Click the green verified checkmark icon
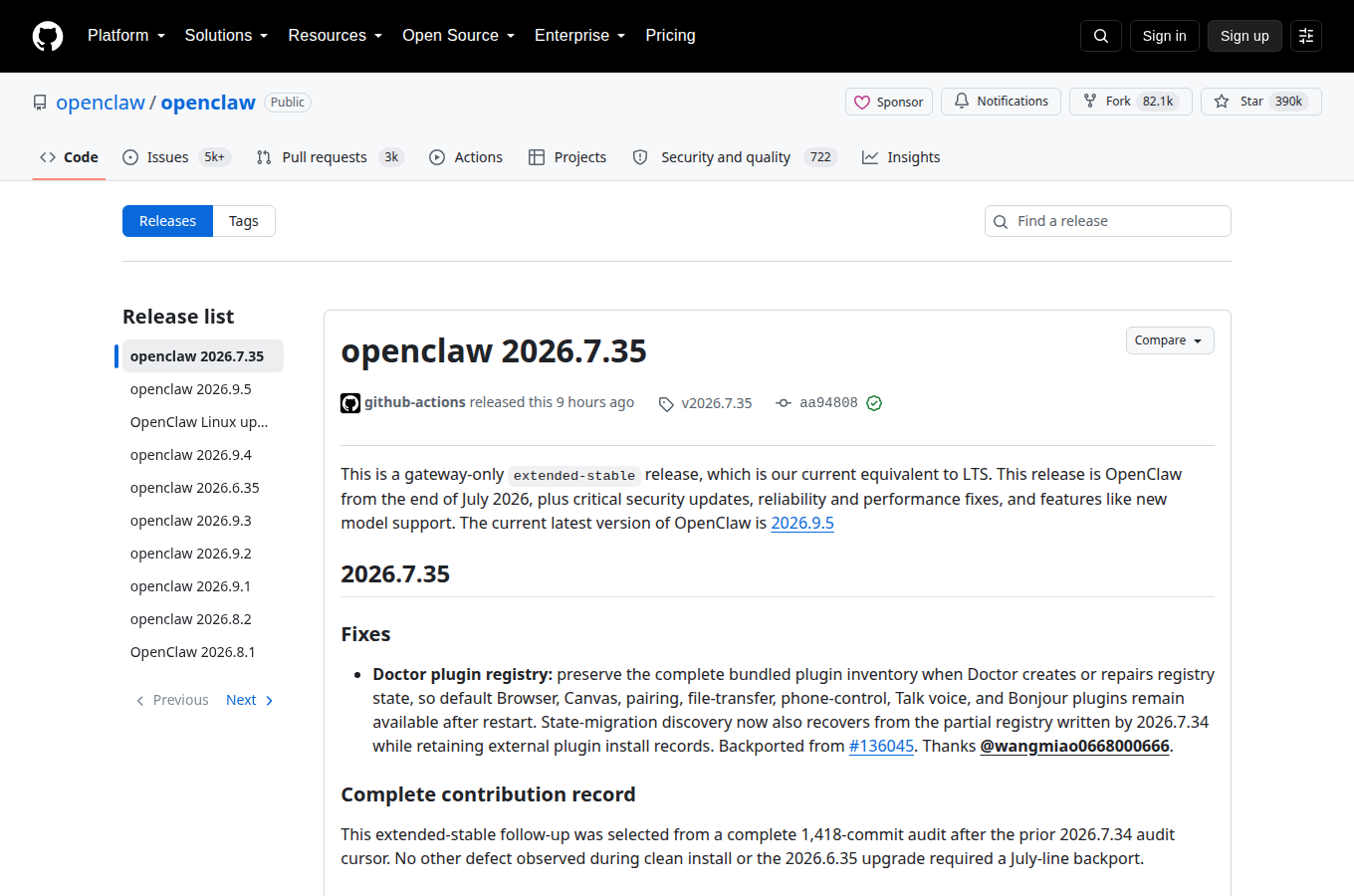1354x896 pixels. (874, 403)
